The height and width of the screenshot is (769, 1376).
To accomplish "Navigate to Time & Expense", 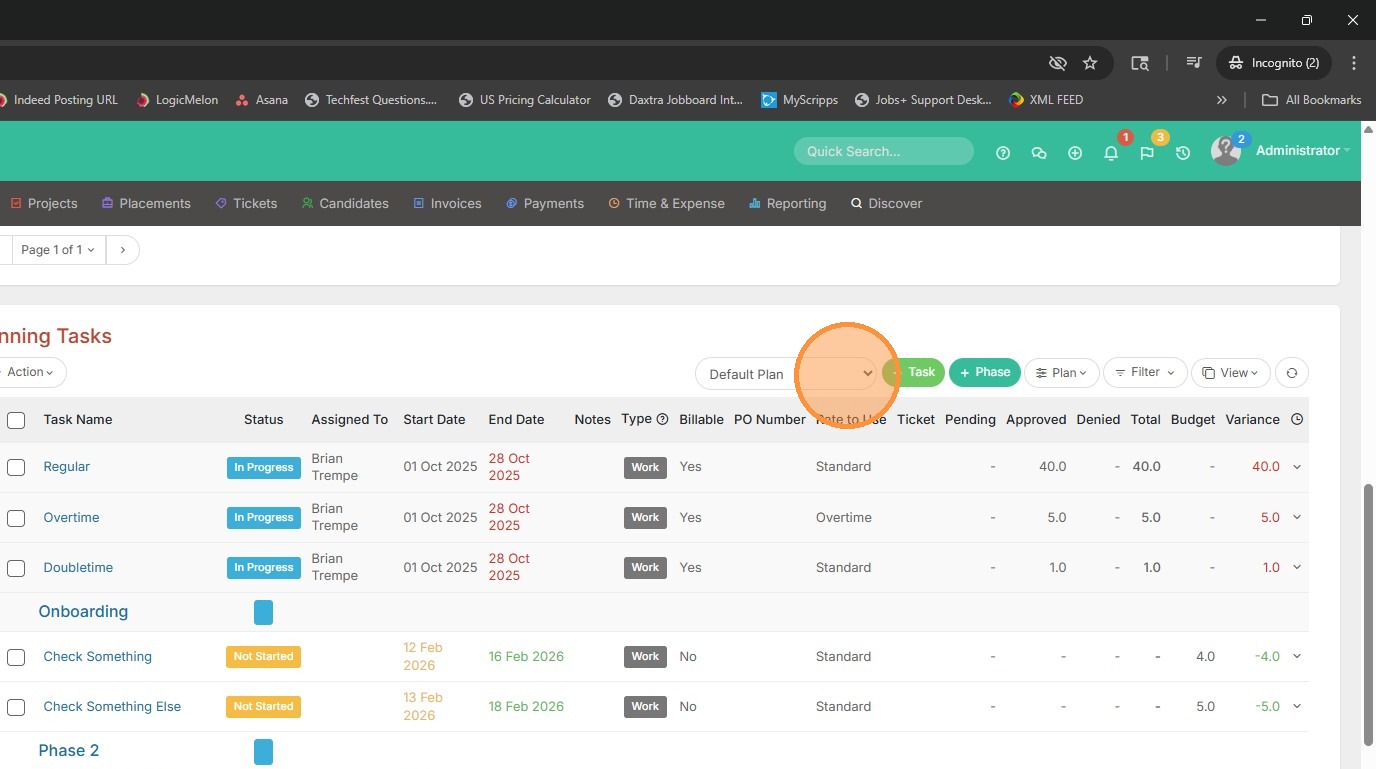I will pos(666,204).
